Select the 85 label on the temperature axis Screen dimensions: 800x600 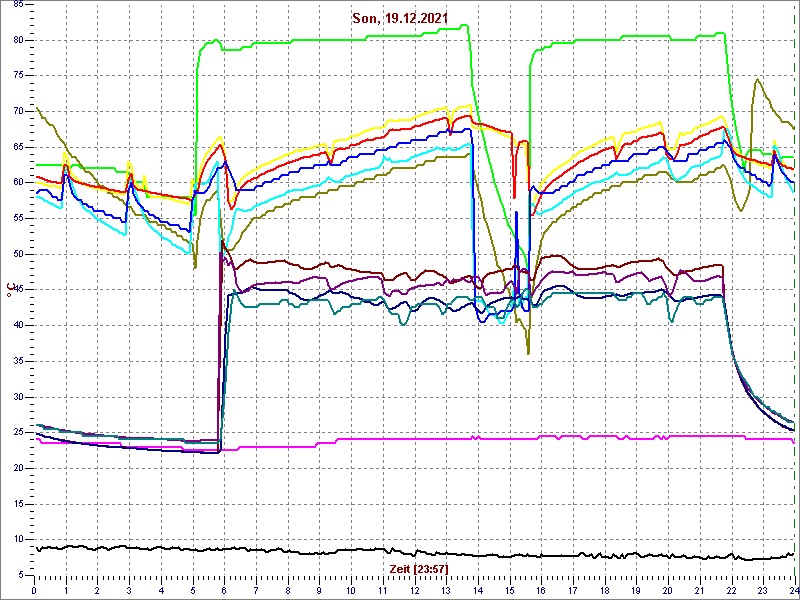click(x=18, y=5)
